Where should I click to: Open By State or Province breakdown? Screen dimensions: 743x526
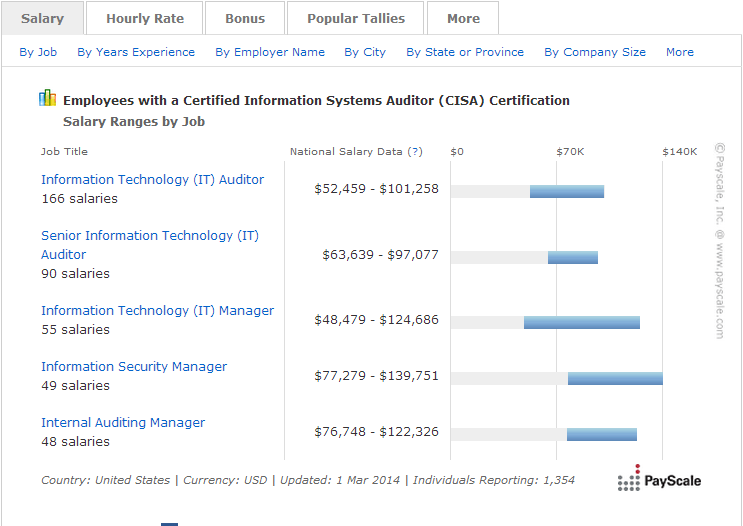click(465, 52)
